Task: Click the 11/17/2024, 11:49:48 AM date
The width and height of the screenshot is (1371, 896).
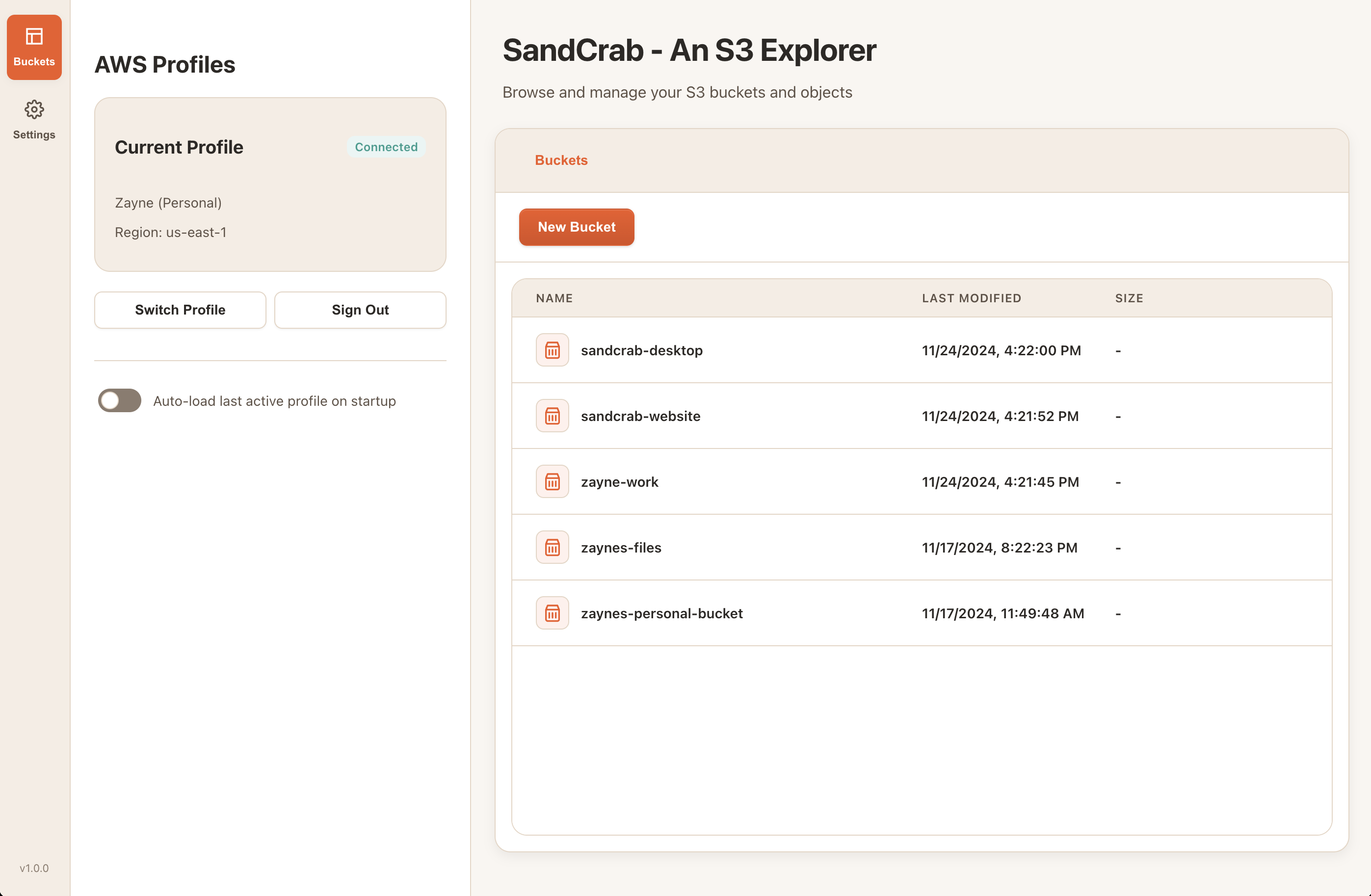Action: pyautogui.click(x=1003, y=613)
